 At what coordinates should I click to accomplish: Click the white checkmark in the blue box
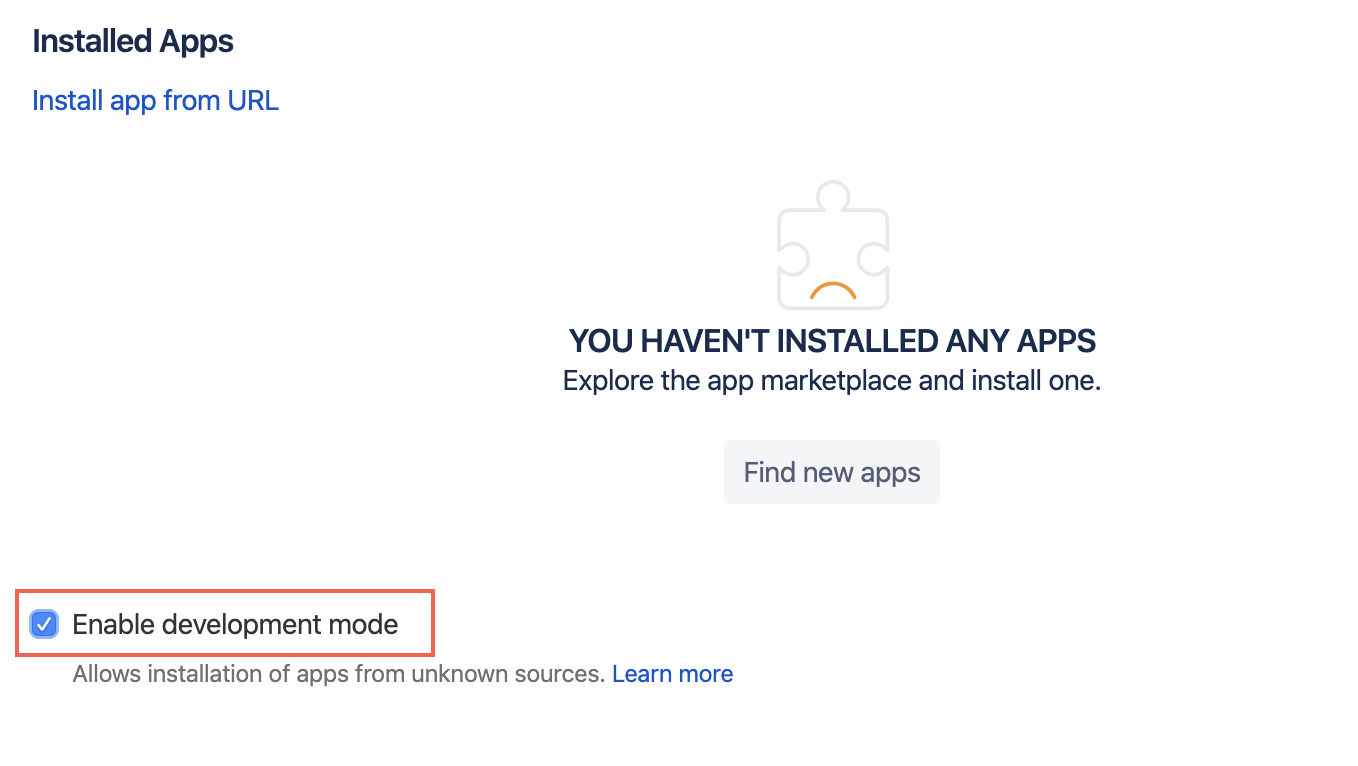(44, 624)
